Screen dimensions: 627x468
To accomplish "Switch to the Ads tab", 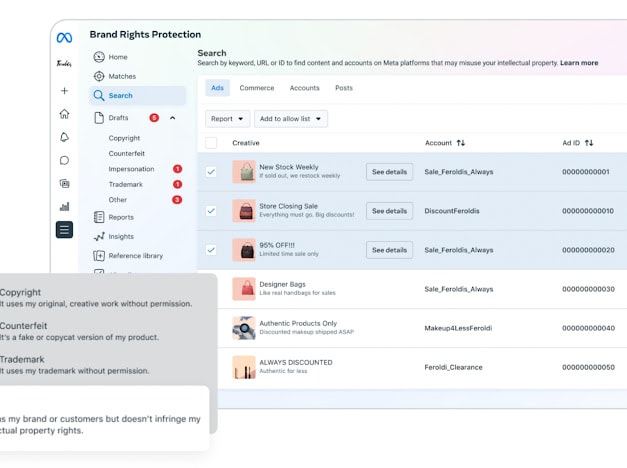I will coord(218,88).
